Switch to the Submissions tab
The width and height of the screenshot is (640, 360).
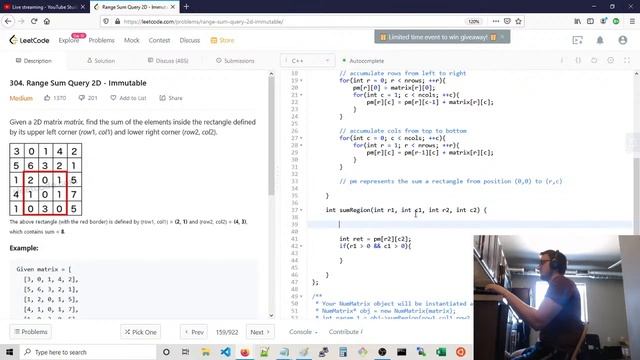[x=235, y=61]
